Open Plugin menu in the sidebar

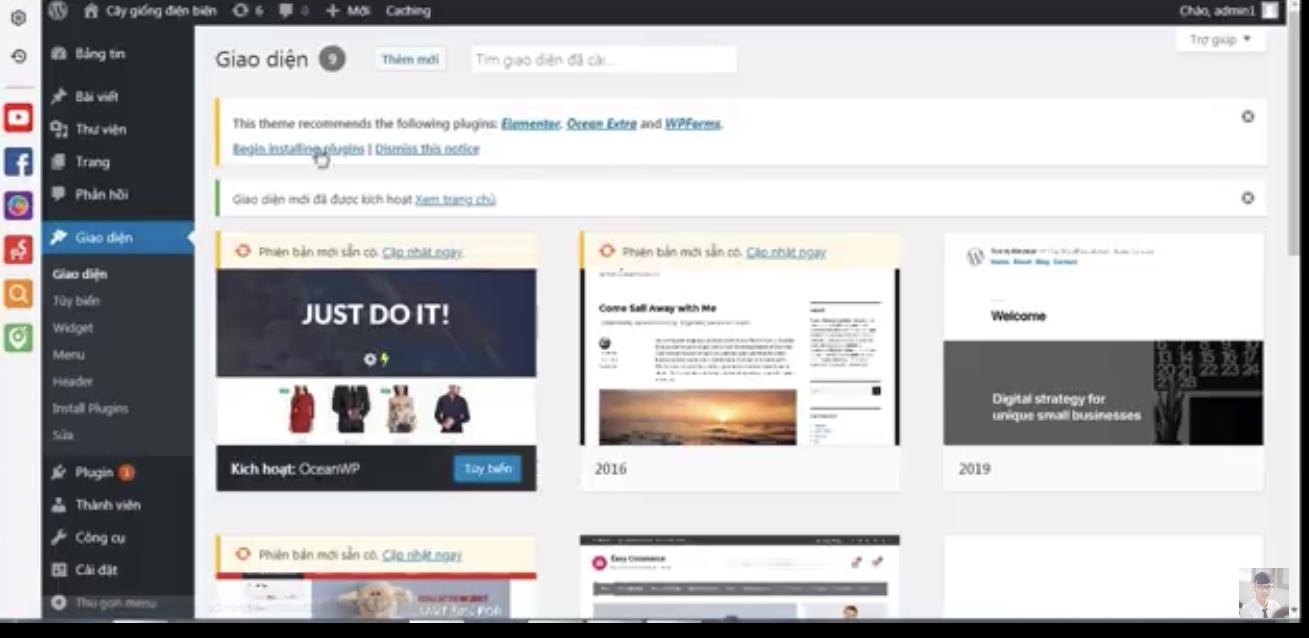coord(94,472)
